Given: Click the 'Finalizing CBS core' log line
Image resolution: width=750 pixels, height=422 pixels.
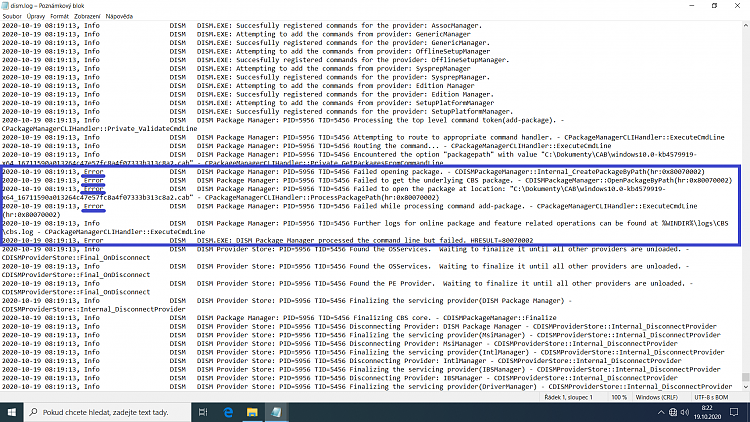Looking at the screenshot, I should coord(279,318).
